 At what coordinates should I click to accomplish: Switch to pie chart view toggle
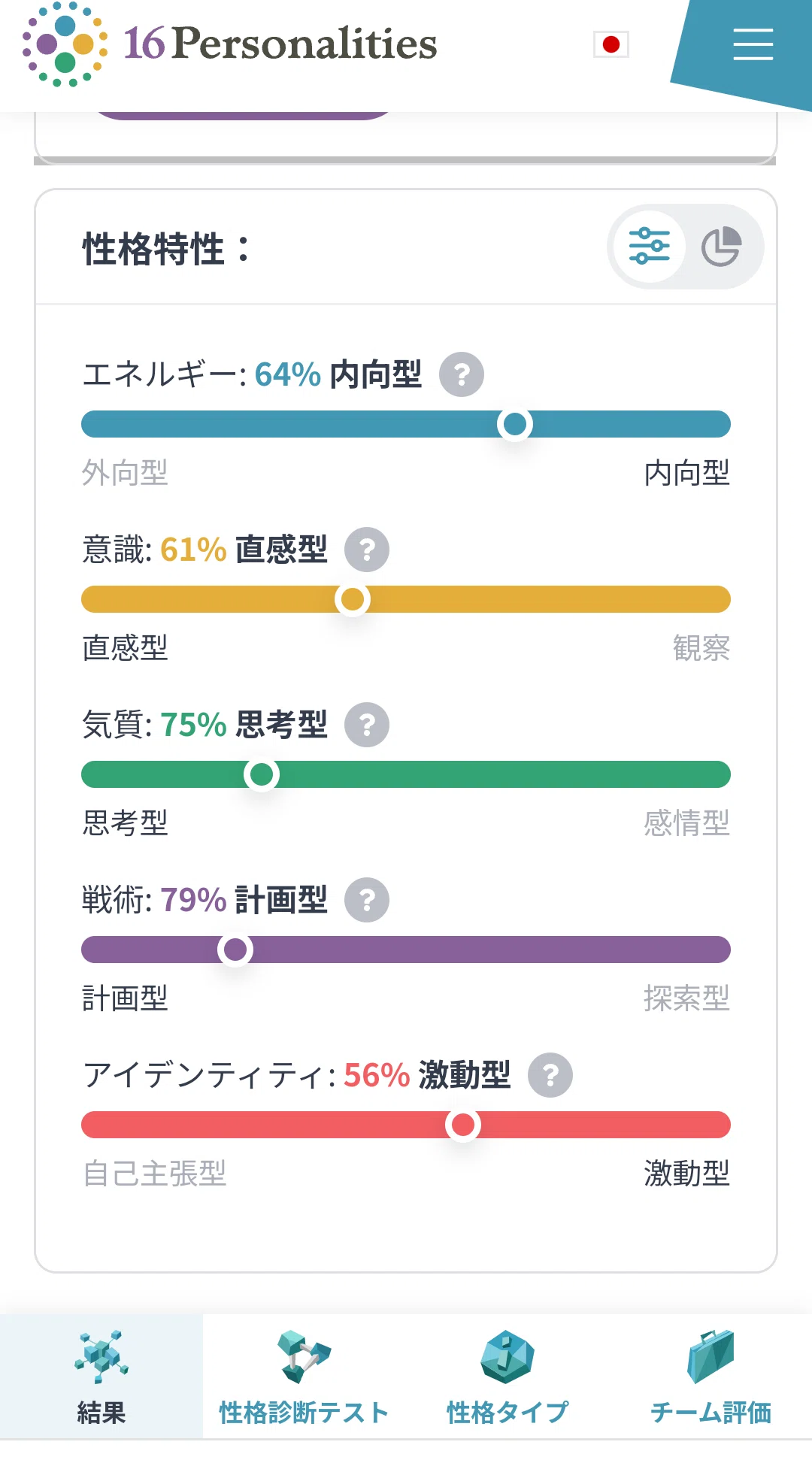(x=722, y=247)
